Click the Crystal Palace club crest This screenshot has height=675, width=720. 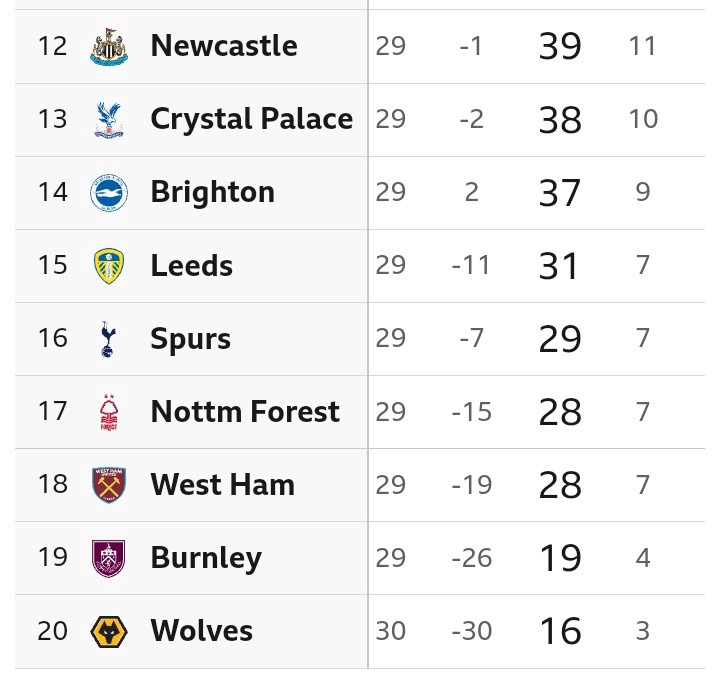coord(109,119)
